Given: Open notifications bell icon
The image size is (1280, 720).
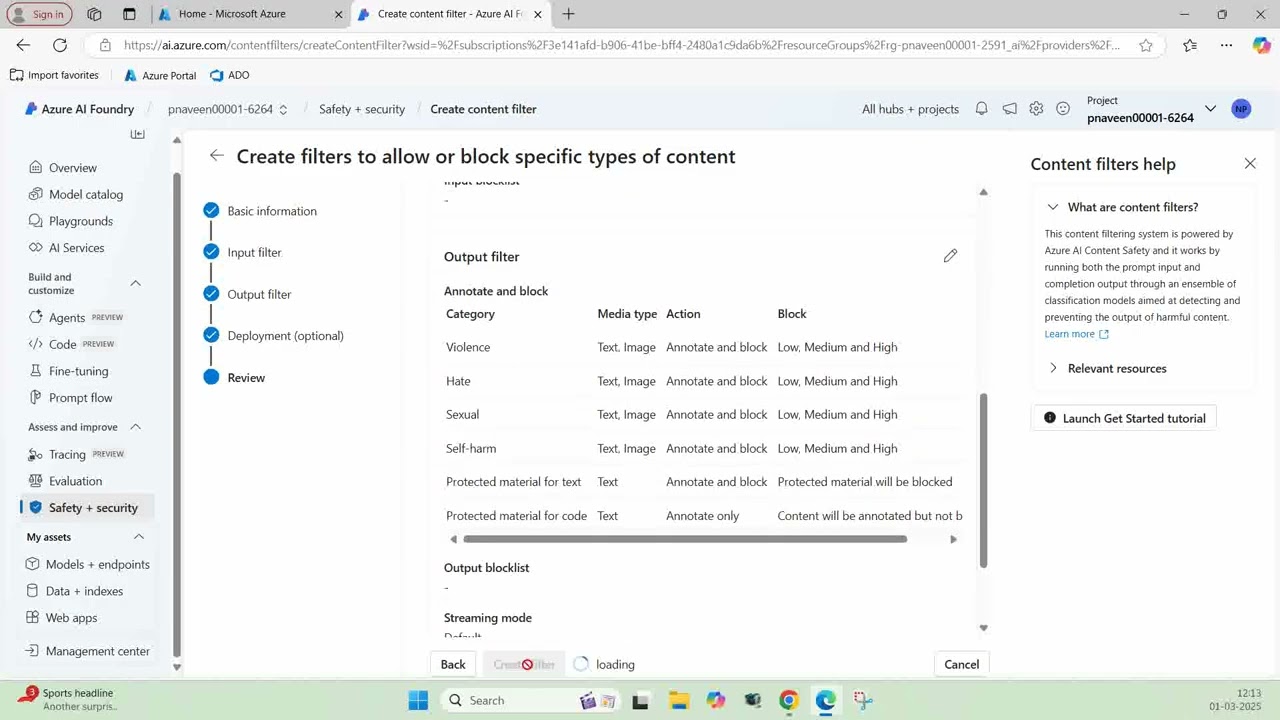Looking at the screenshot, I should (982, 109).
